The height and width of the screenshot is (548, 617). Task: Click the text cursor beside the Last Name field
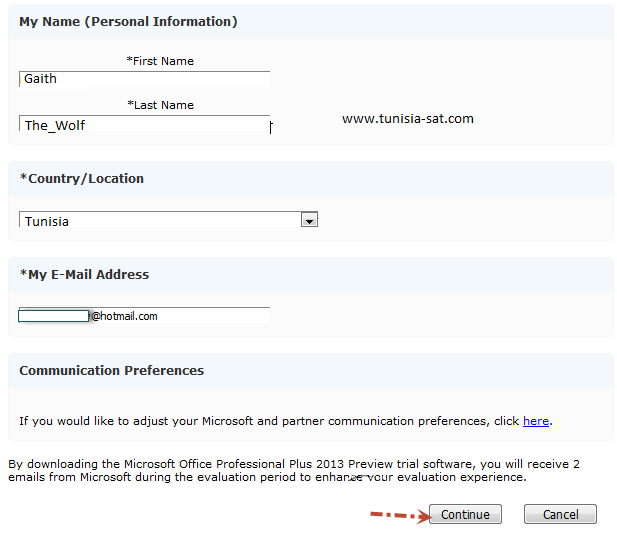[271, 127]
